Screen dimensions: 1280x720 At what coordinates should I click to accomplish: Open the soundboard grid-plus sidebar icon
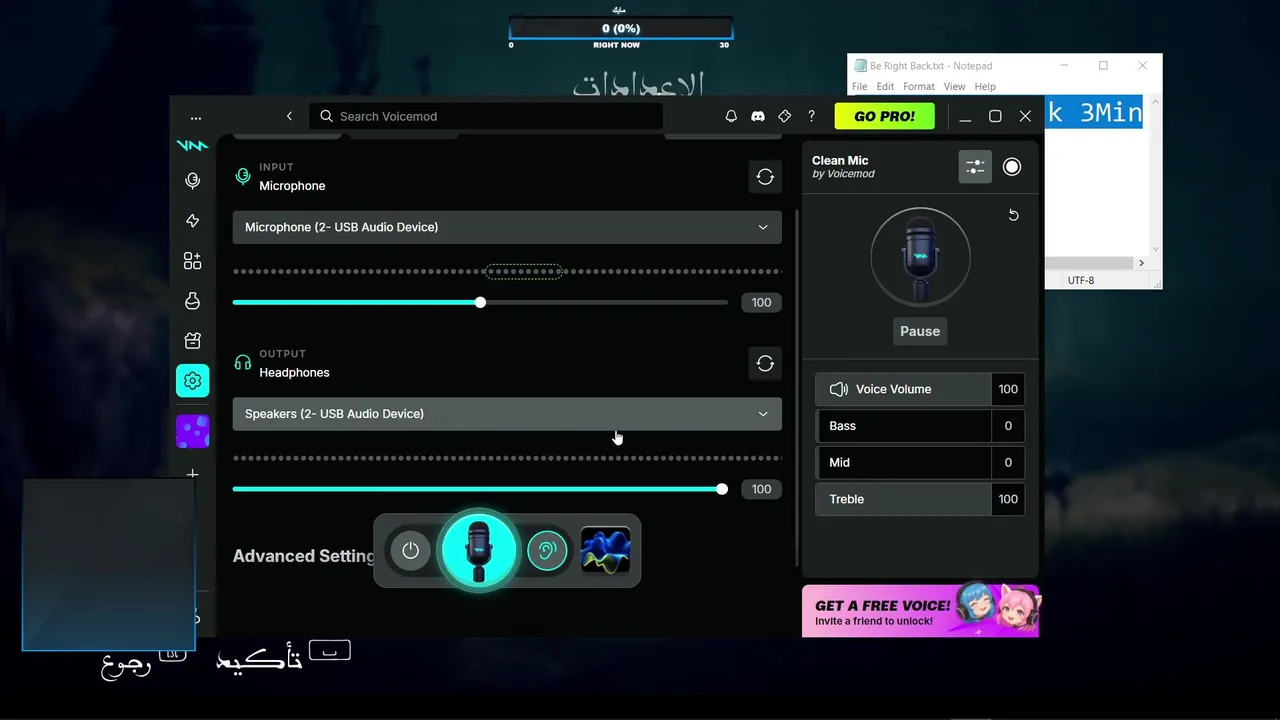193,261
